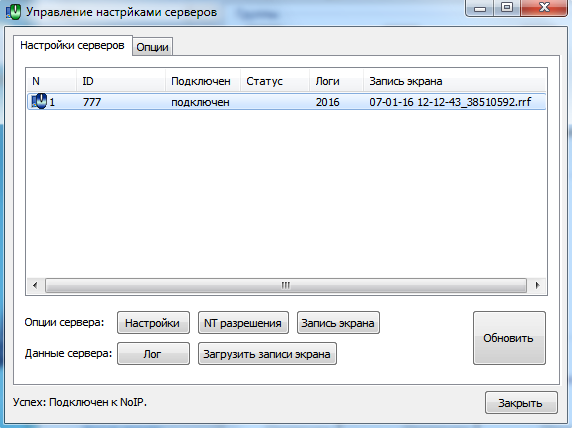Screen dimensions: 572x428
Task: Close dialog with Закрыть button
Action: pos(521,402)
